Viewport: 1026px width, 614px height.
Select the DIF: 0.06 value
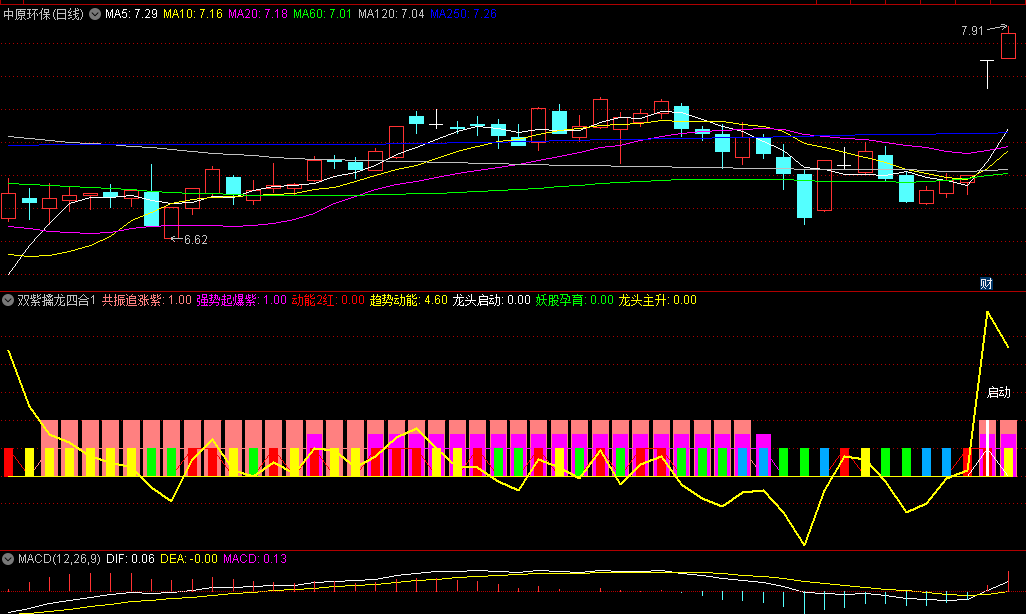coord(130,559)
